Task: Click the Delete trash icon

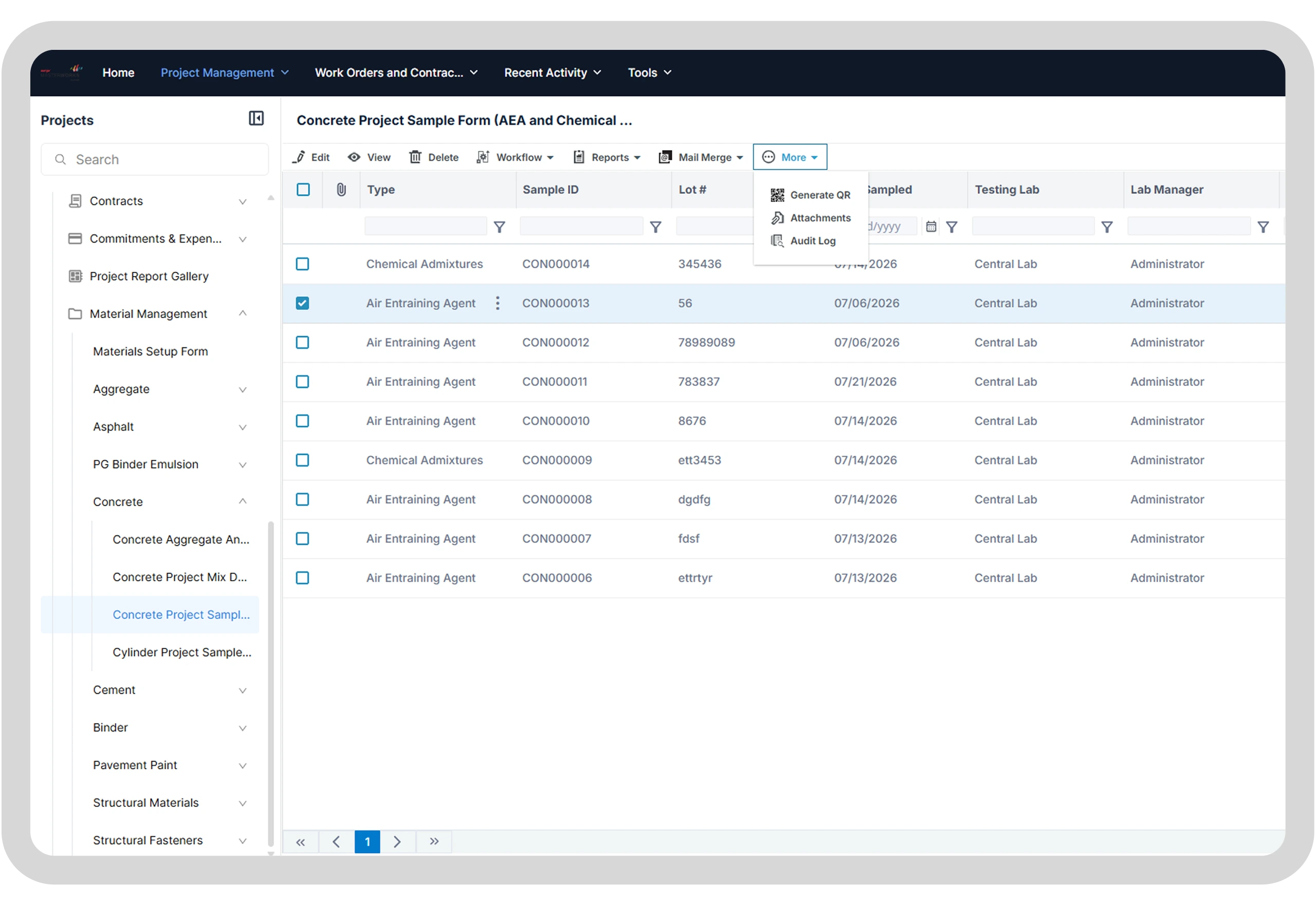Action: tap(415, 157)
